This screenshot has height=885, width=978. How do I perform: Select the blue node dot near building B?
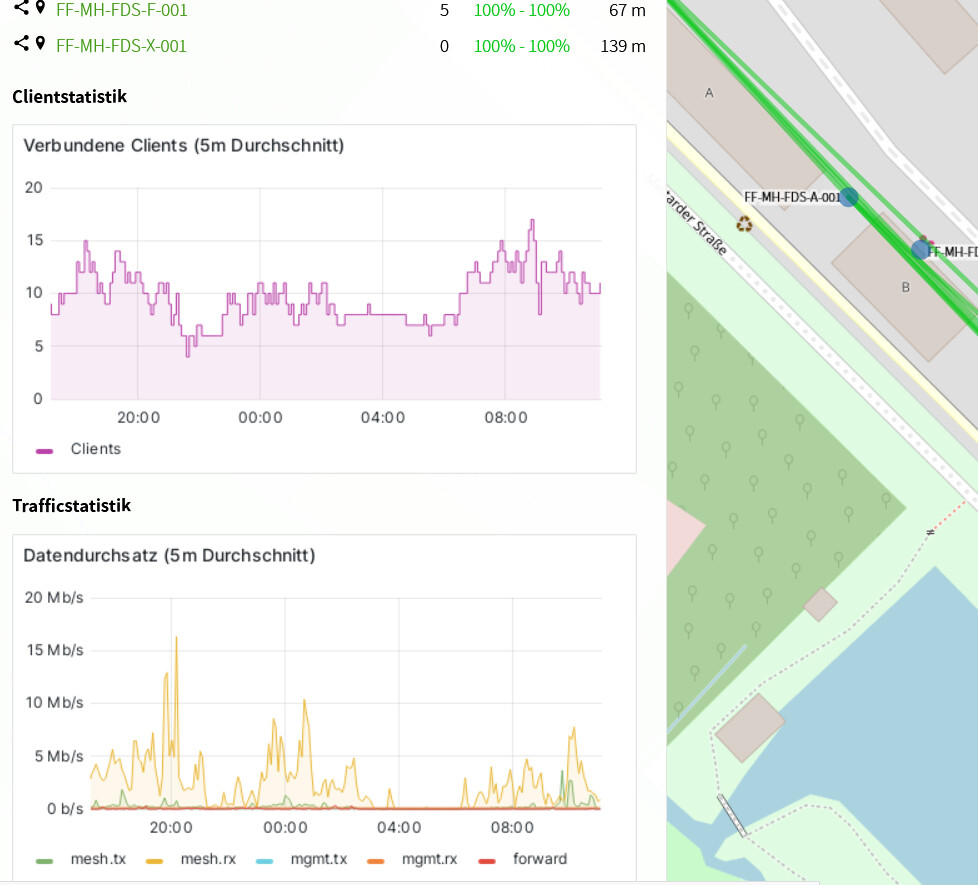click(920, 249)
